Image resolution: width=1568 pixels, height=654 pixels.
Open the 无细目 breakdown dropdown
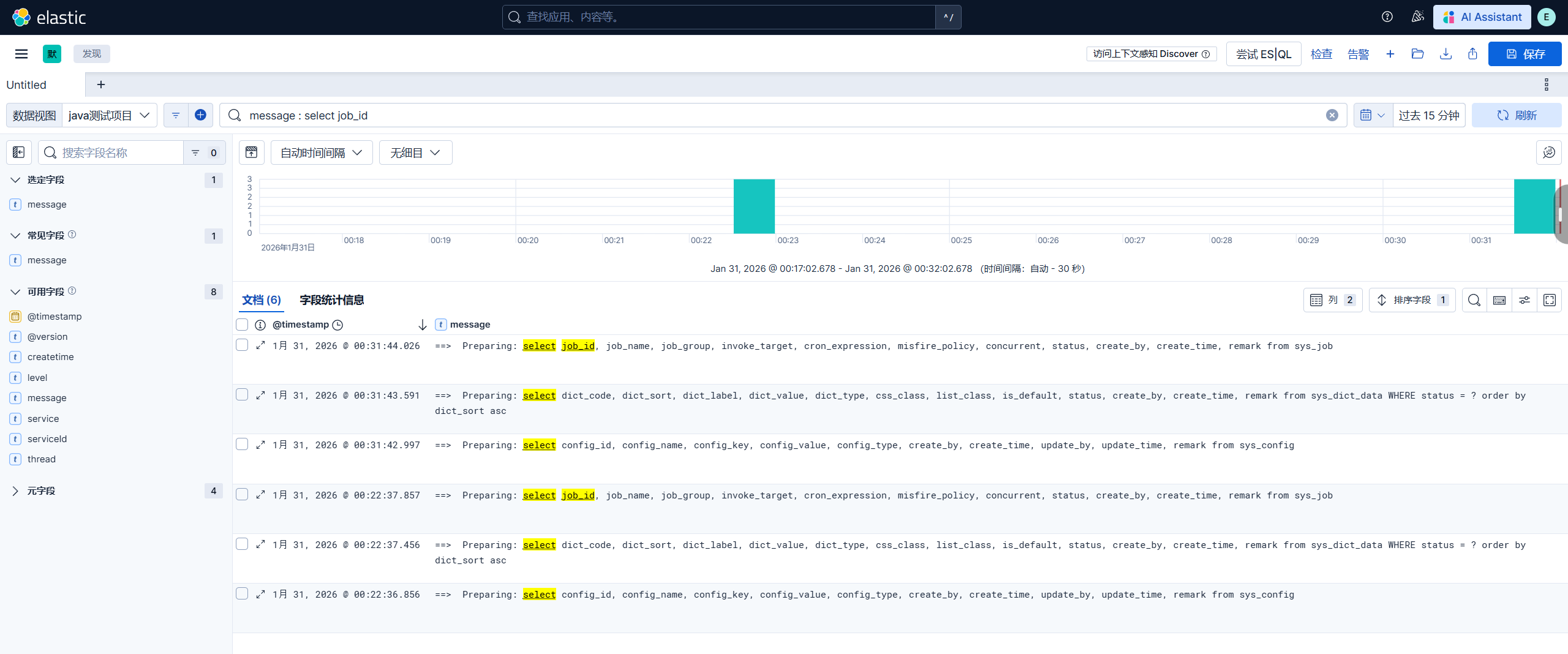tap(415, 152)
